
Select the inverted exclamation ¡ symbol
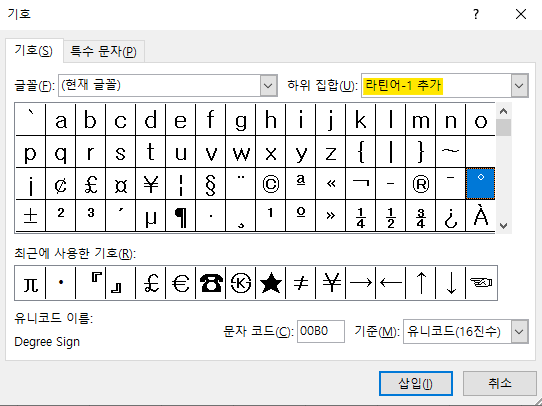tap(30, 183)
